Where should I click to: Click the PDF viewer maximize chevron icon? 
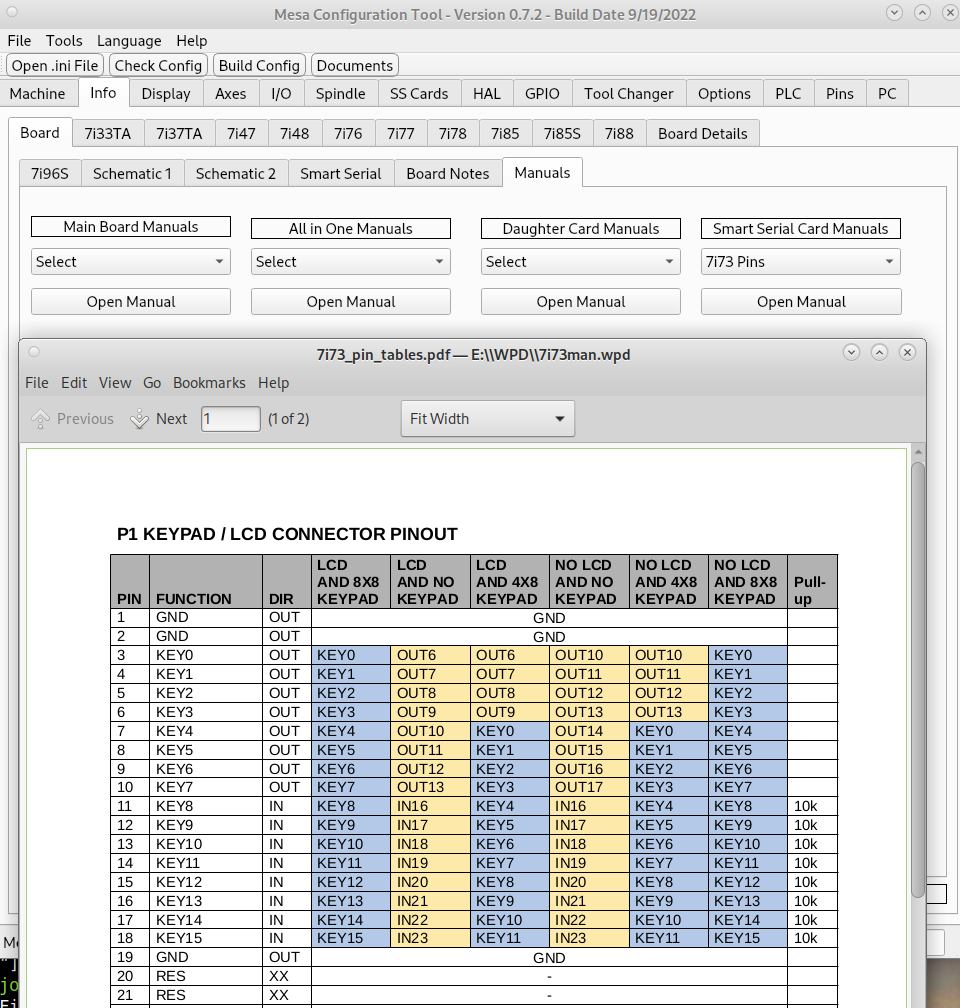[x=879, y=352]
